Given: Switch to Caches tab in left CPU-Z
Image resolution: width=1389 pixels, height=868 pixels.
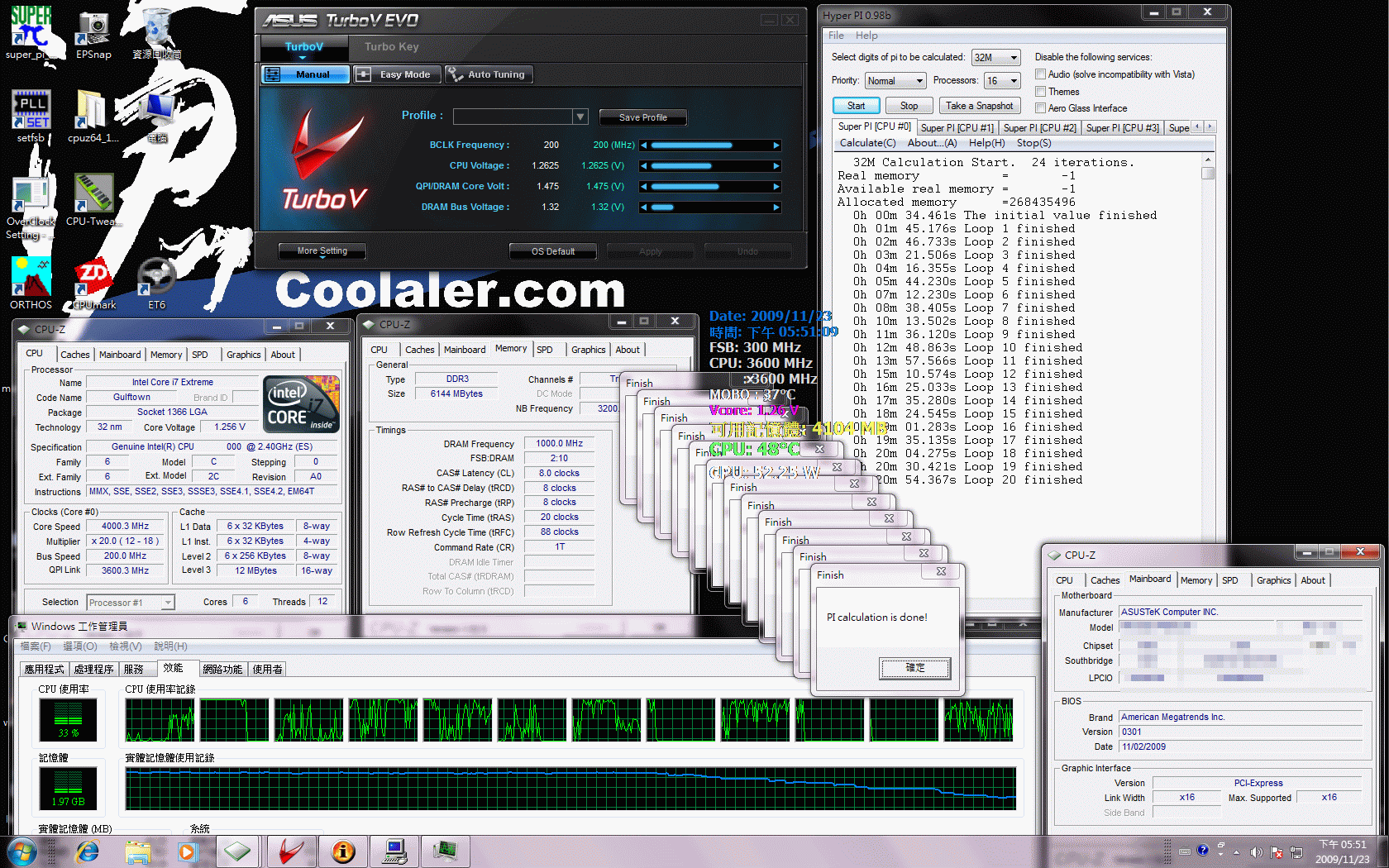Looking at the screenshot, I should (75, 355).
